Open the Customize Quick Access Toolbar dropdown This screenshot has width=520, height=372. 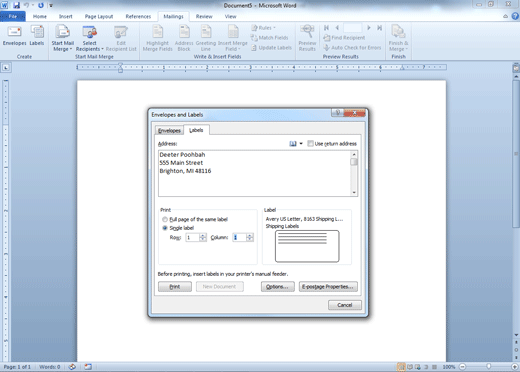[51, 6]
